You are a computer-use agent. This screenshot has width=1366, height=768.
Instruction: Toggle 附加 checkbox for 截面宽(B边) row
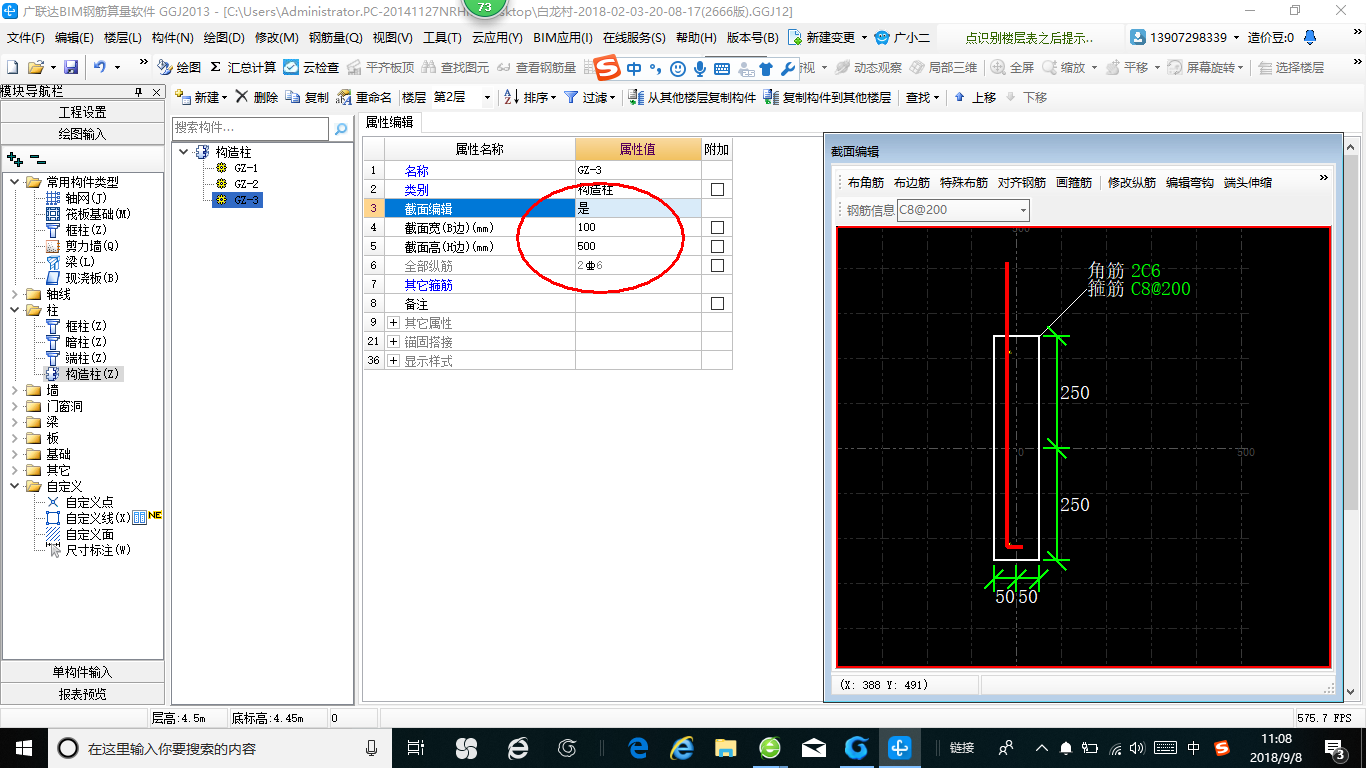pyautogui.click(x=716, y=228)
